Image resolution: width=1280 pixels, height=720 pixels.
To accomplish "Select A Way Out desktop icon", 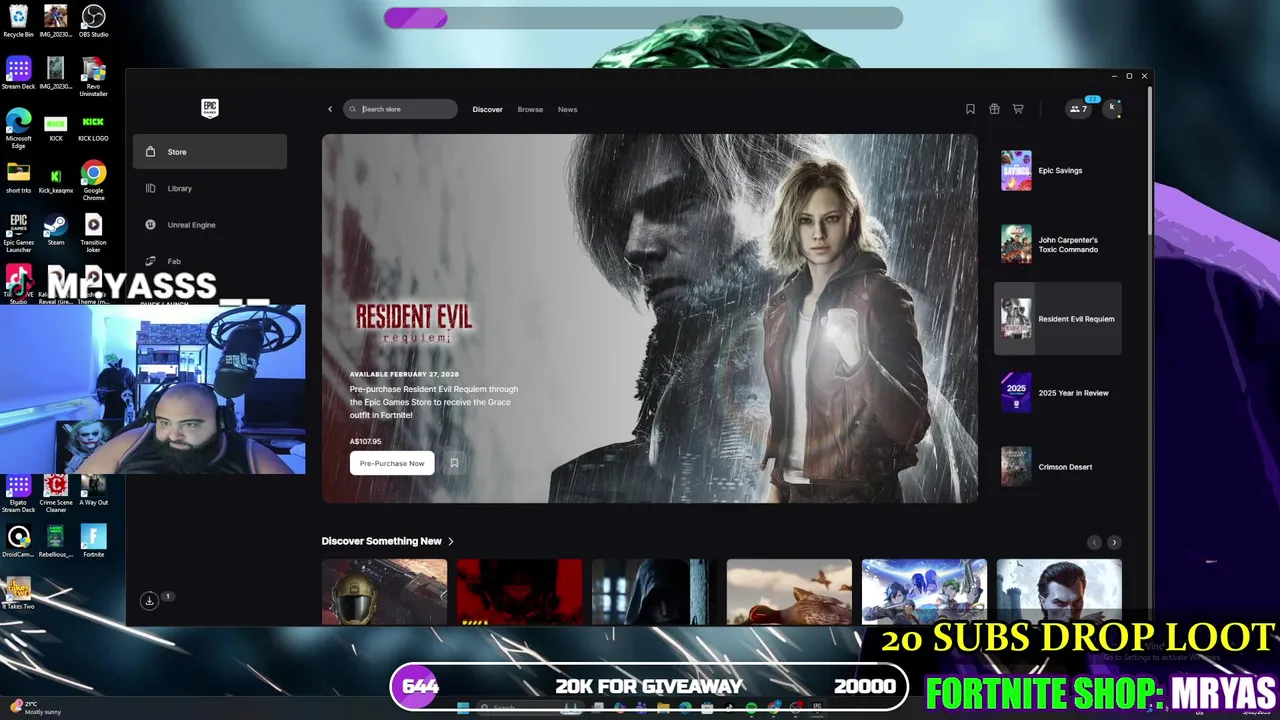I will (93, 490).
